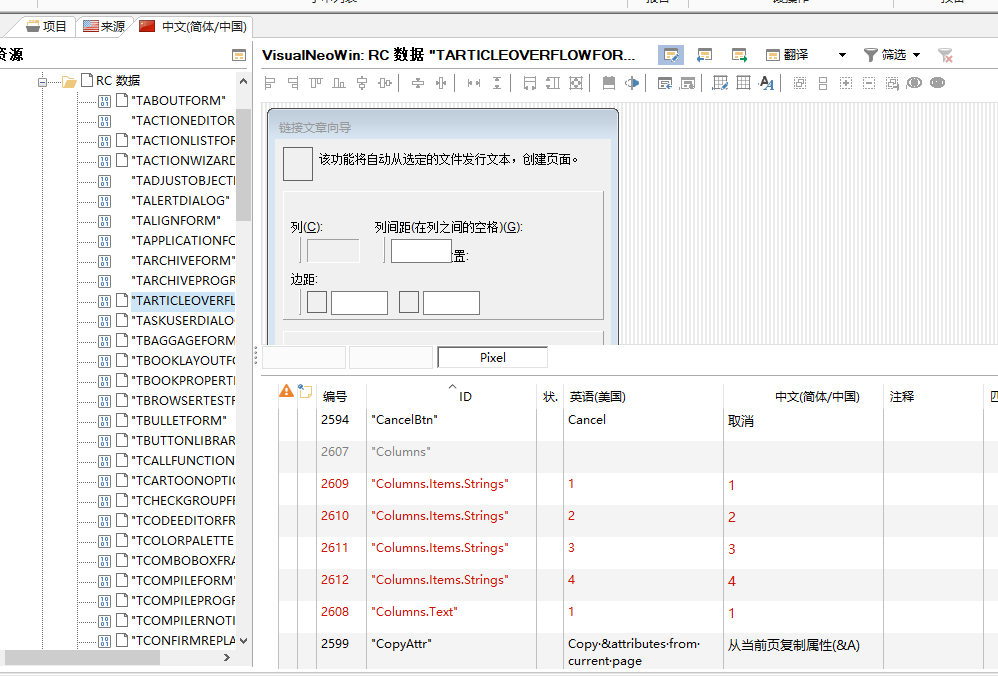This screenshot has height=676, width=998.
Task: Click the align left edges icon
Action: pyautogui.click(x=270, y=83)
